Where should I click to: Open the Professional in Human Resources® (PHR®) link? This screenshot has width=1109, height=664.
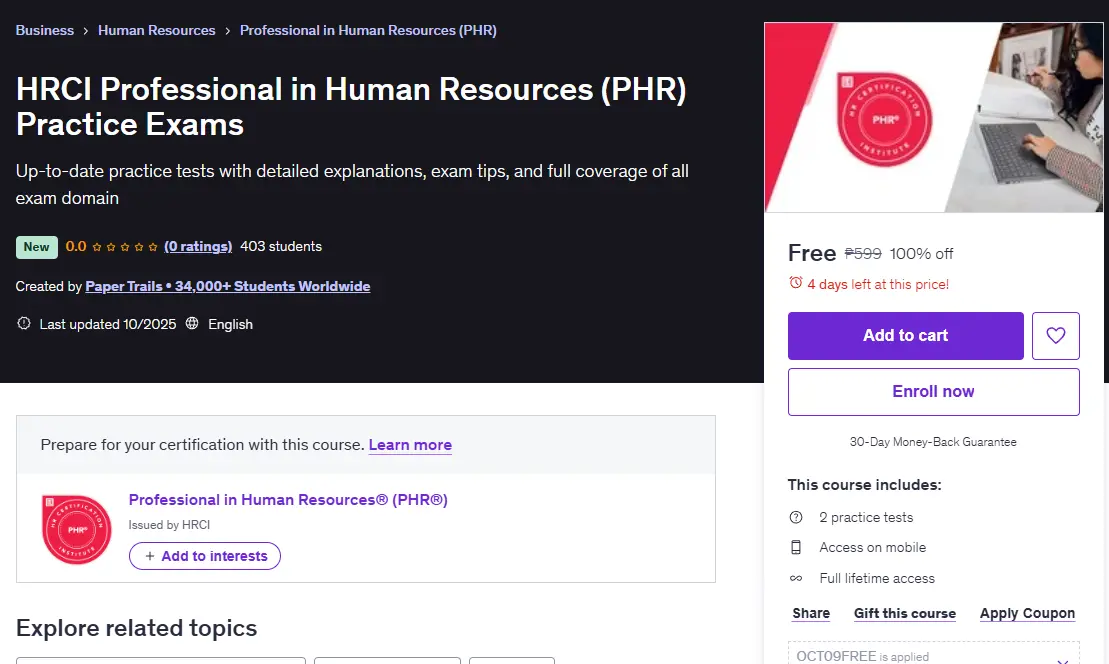tap(288, 500)
